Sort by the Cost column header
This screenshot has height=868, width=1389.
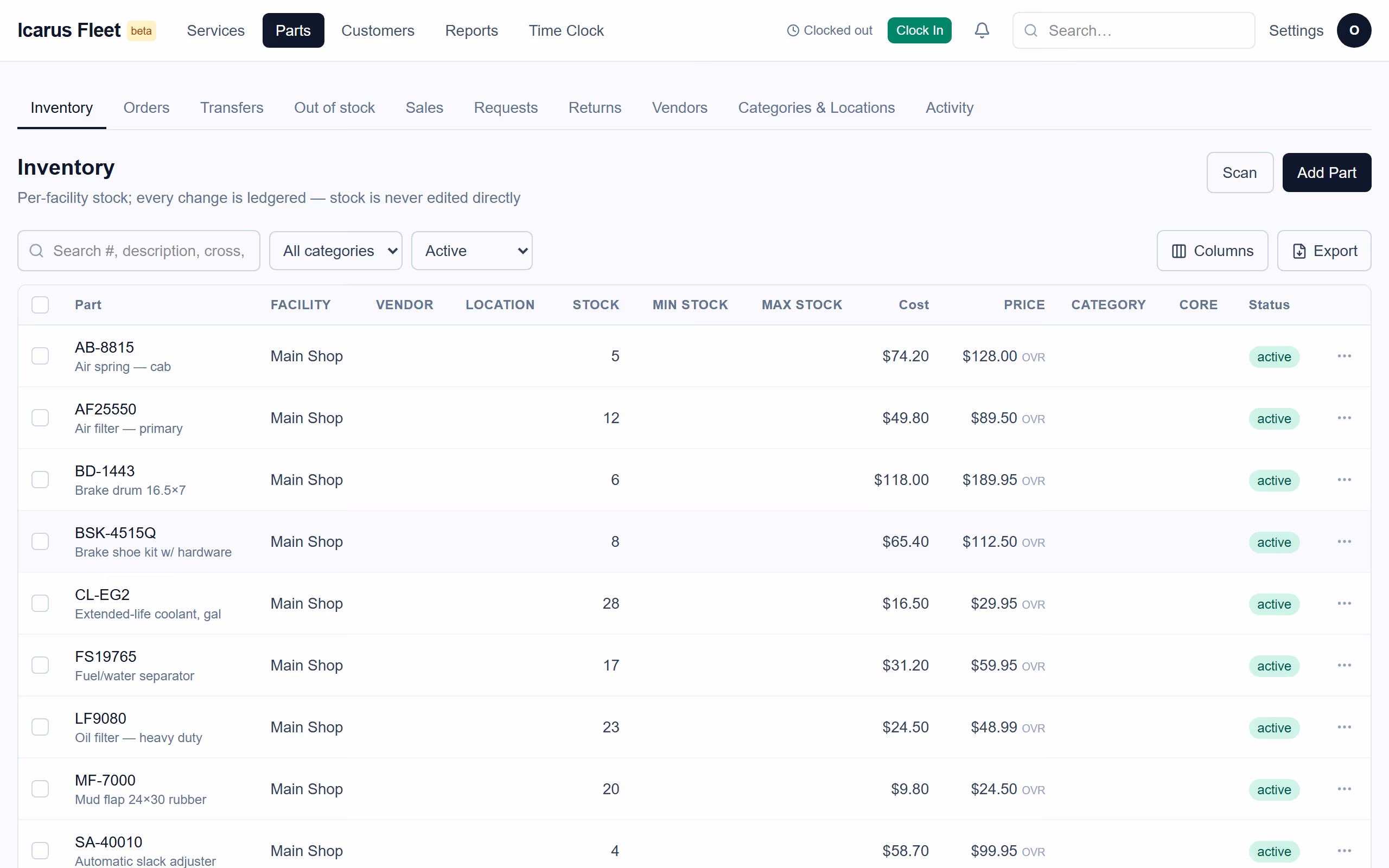pos(914,305)
